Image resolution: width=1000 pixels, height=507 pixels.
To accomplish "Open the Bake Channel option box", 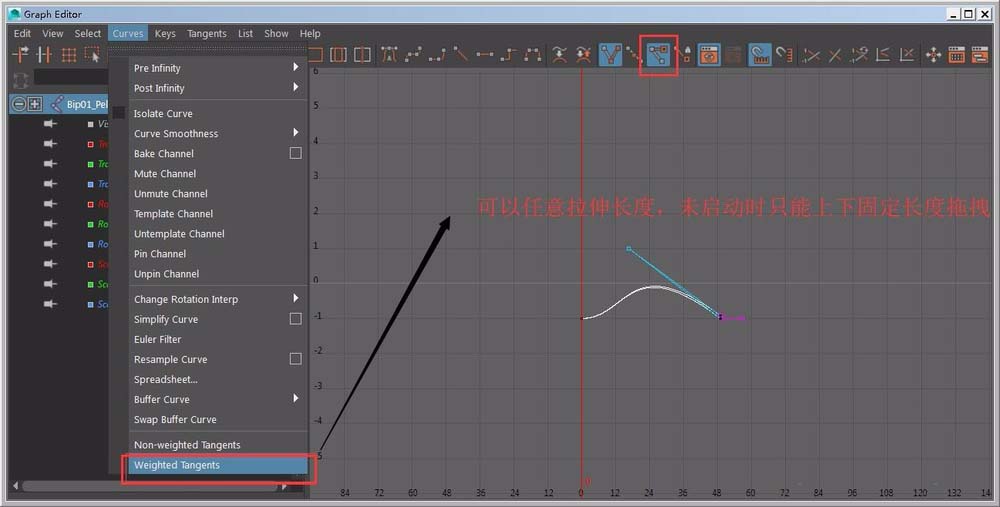I will pos(295,153).
